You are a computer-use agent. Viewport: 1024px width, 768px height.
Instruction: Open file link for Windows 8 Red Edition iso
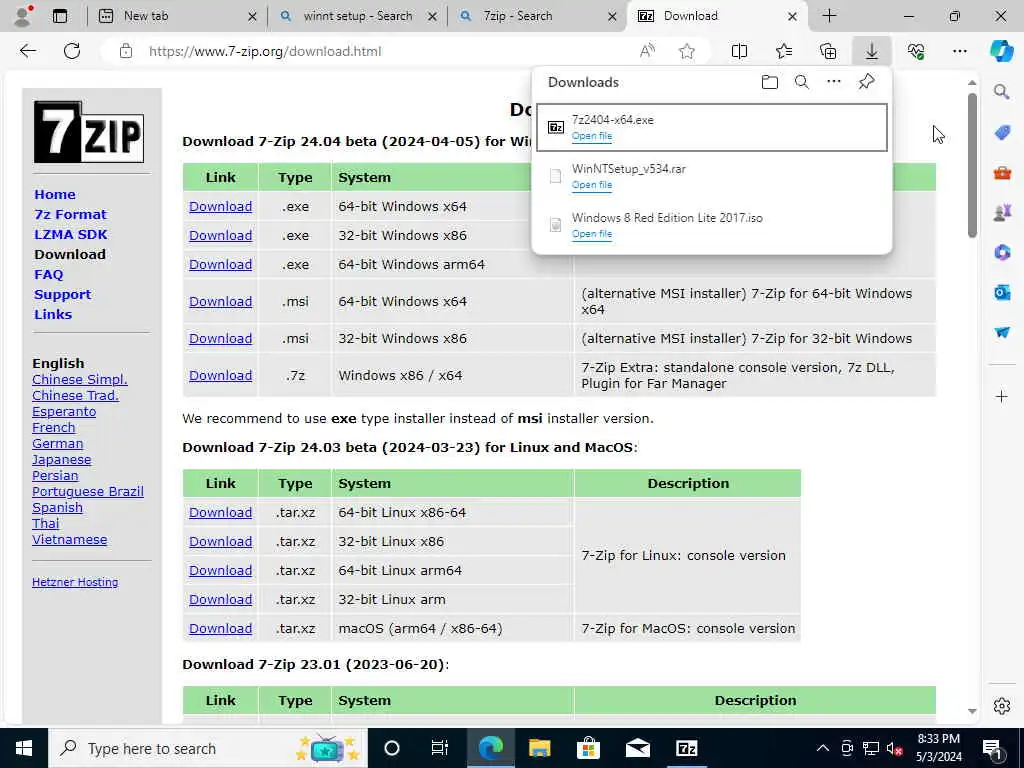click(592, 234)
